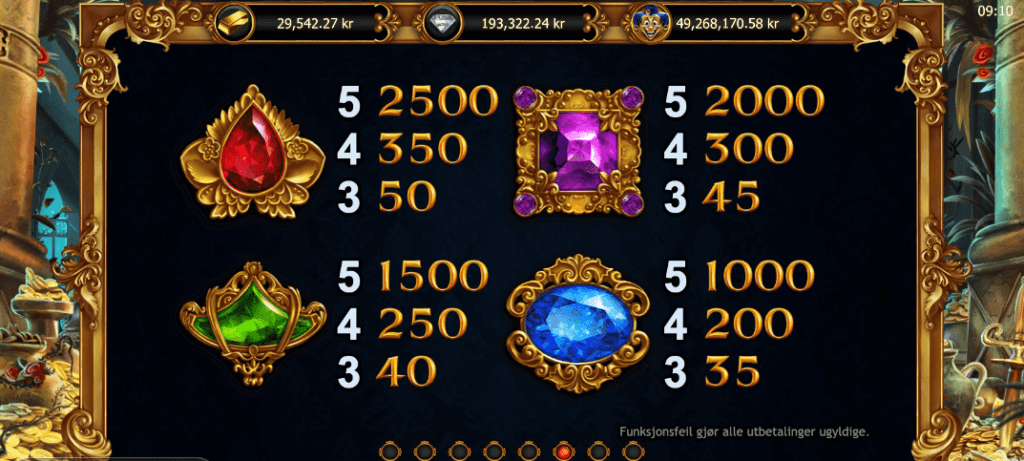The image size is (1024, 461).
Task: Go to third paytable page dot
Action: click(x=459, y=451)
